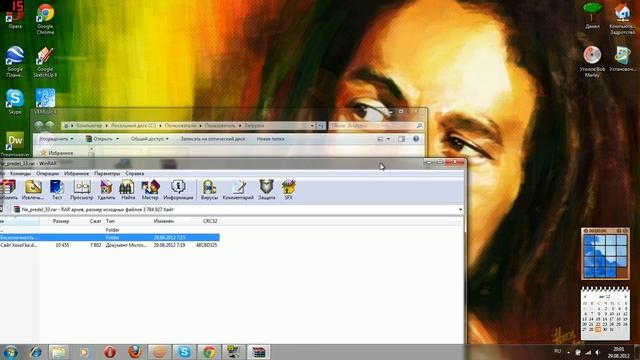640x360 pixels.
Task: Click Internet Explorer on the taskbar
Action: (36, 352)
